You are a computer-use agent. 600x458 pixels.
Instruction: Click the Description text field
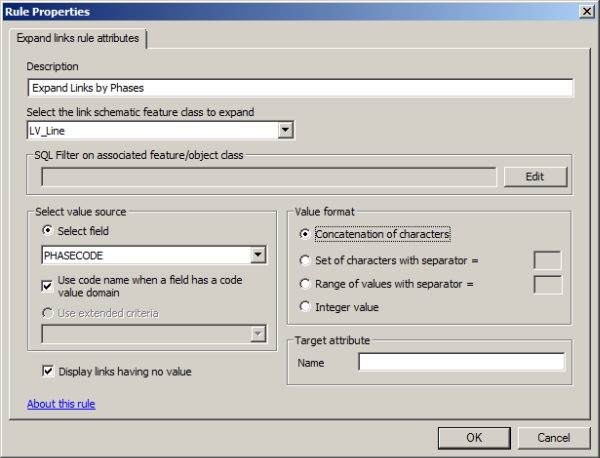click(300, 88)
